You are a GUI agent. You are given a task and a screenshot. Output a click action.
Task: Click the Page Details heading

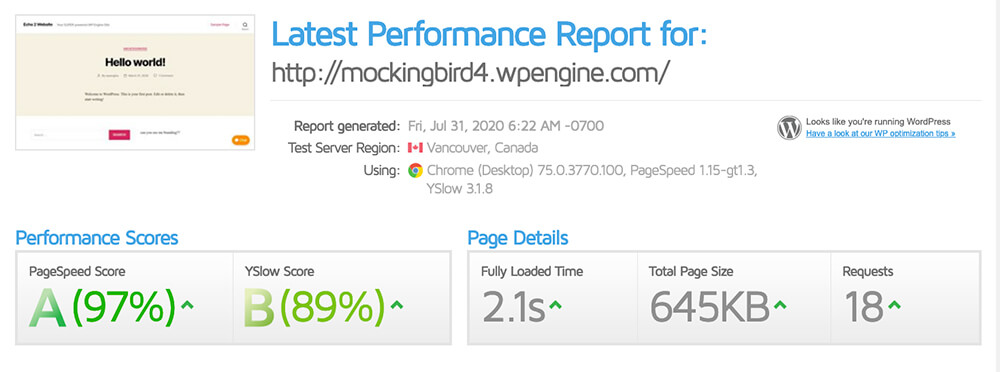pos(518,238)
